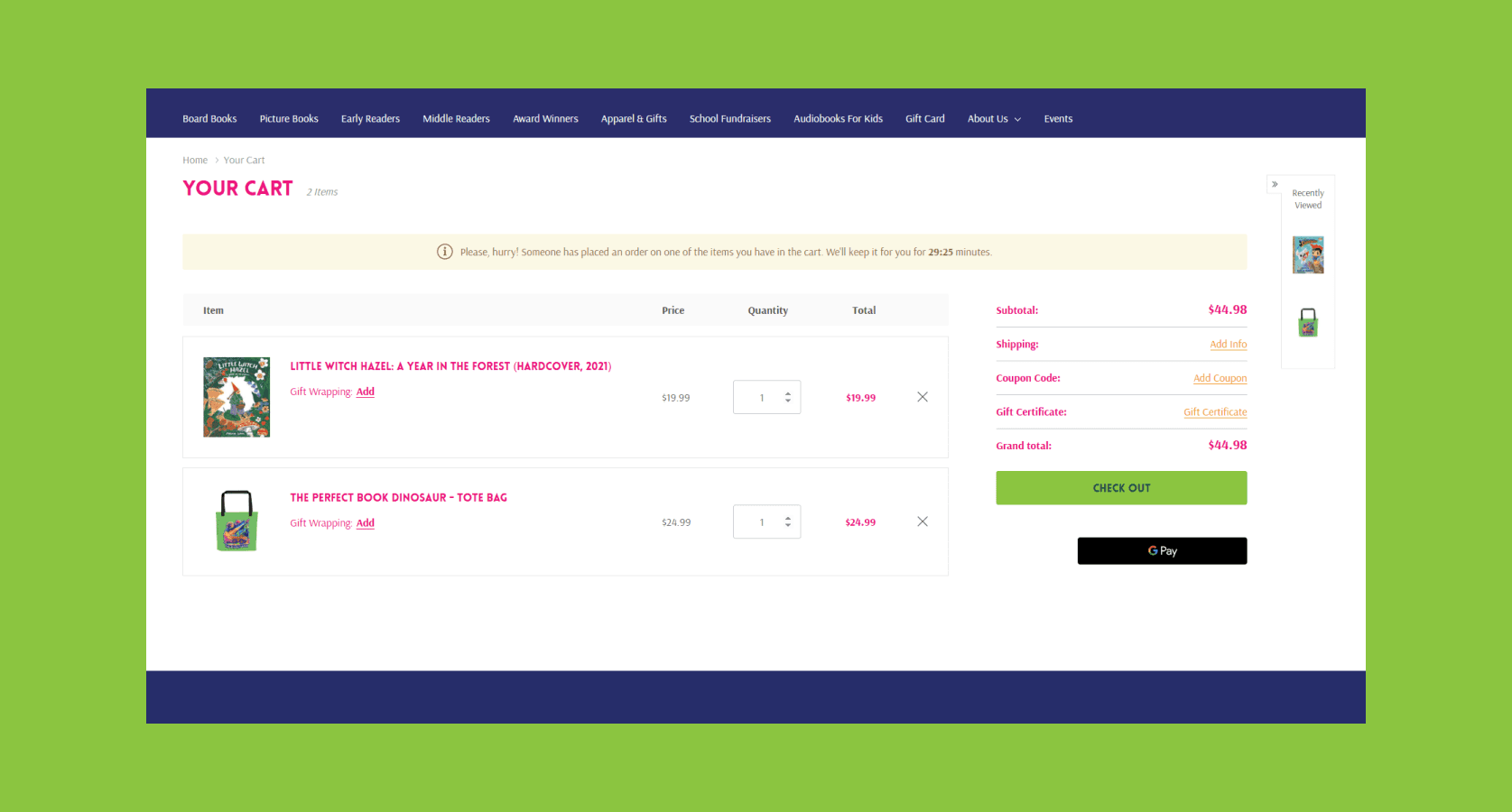Click the Gift Certificate link
This screenshot has height=812, width=1512.
pyautogui.click(x=1215, y=412)
